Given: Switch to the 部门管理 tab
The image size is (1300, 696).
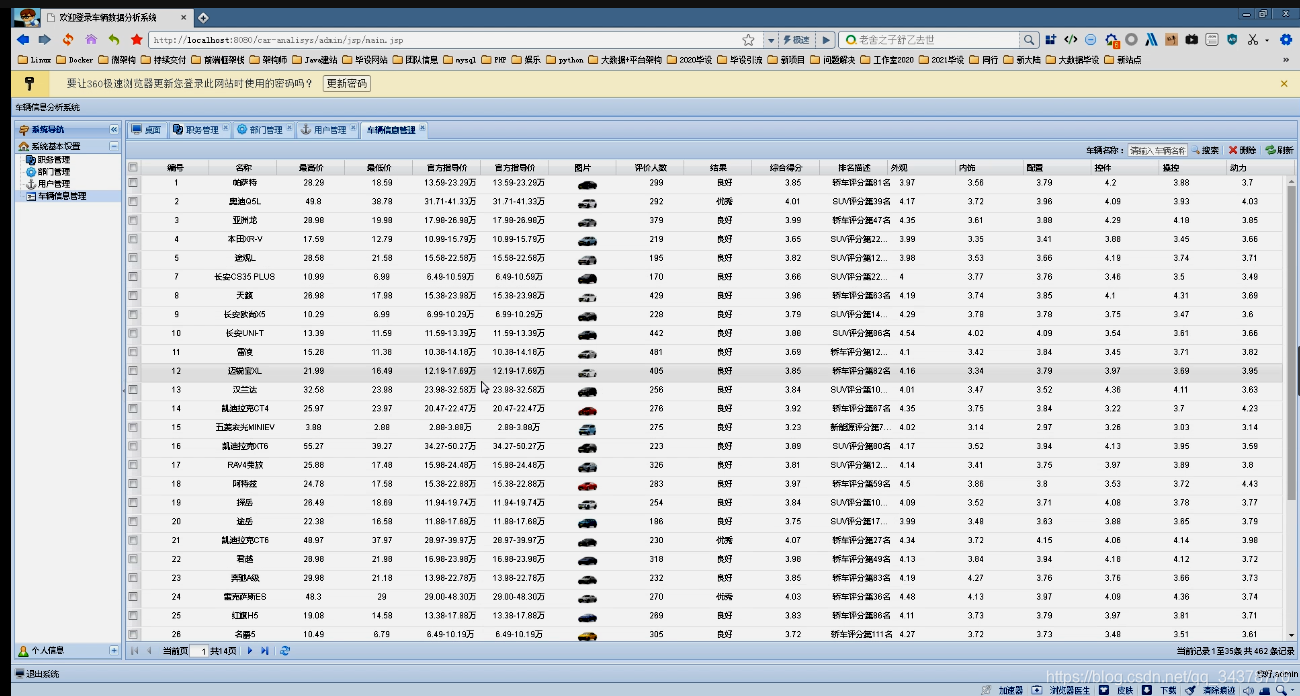Looking at the screenshot, I should [264, 130].
